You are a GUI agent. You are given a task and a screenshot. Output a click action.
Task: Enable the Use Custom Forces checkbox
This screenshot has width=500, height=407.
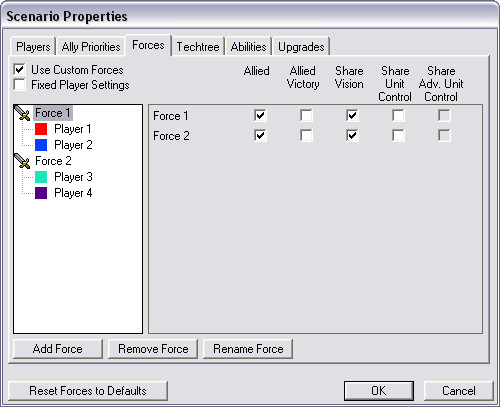(20, 70)
